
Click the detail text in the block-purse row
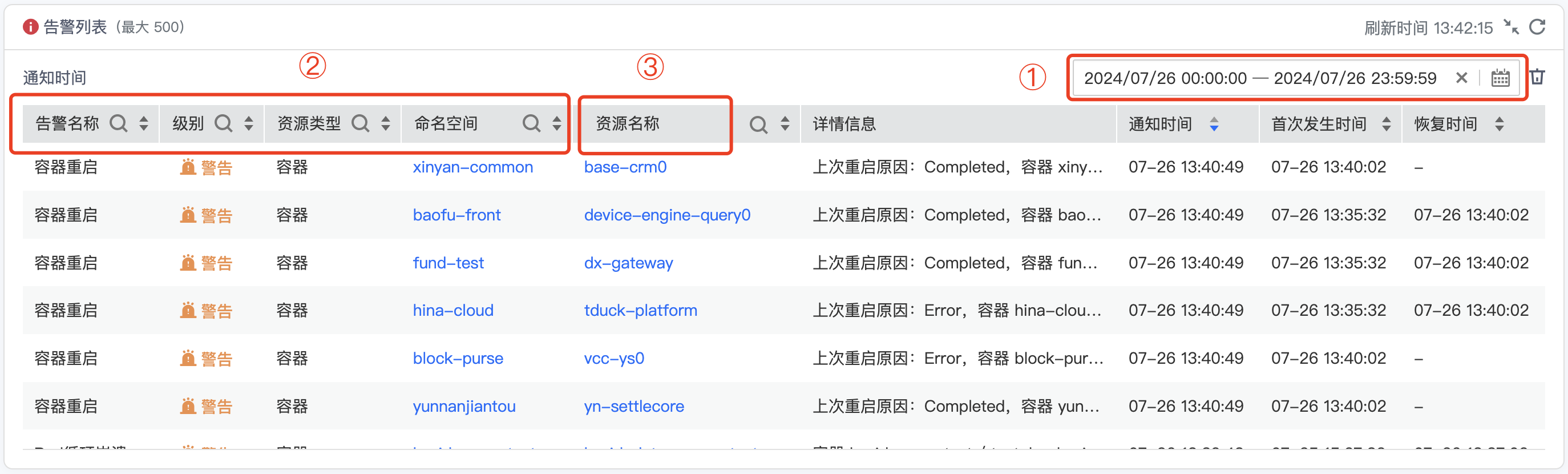tap(958, 359)
